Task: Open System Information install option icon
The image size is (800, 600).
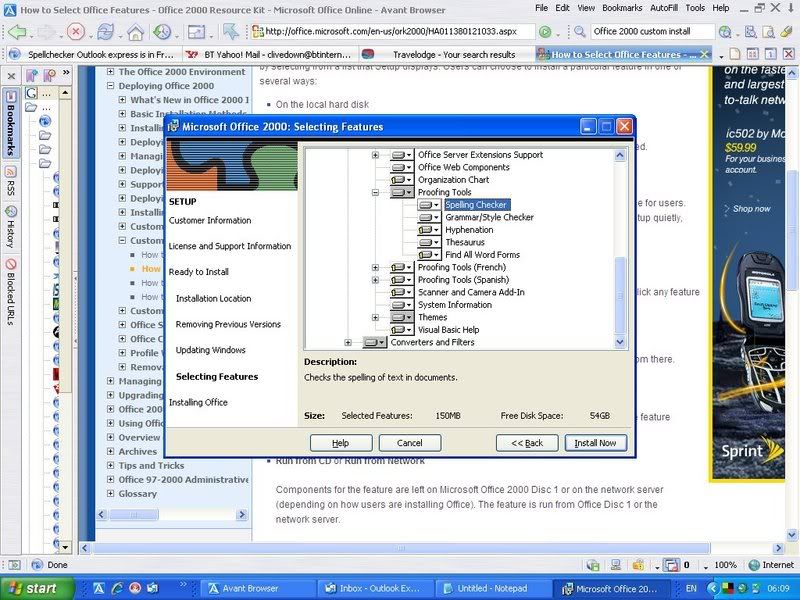Action: point(402,305)
